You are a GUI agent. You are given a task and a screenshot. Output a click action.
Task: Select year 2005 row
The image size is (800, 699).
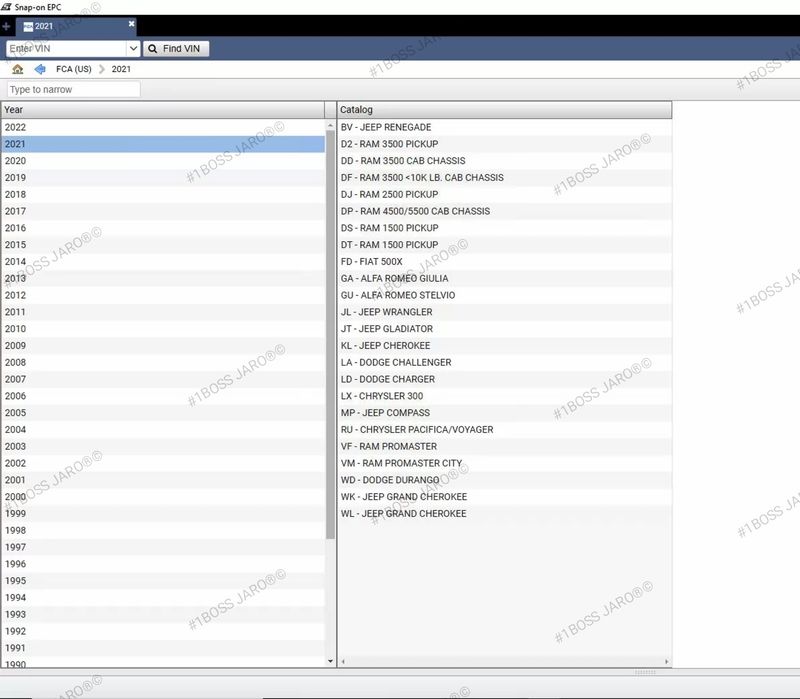pyautogui.click(x=163, y=412)
